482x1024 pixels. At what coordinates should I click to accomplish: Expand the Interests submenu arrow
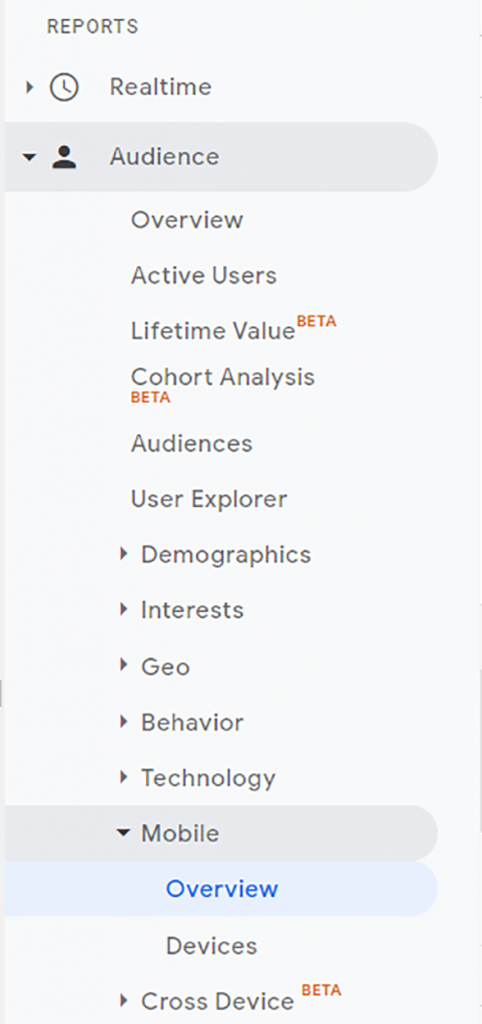pos(124,609)
